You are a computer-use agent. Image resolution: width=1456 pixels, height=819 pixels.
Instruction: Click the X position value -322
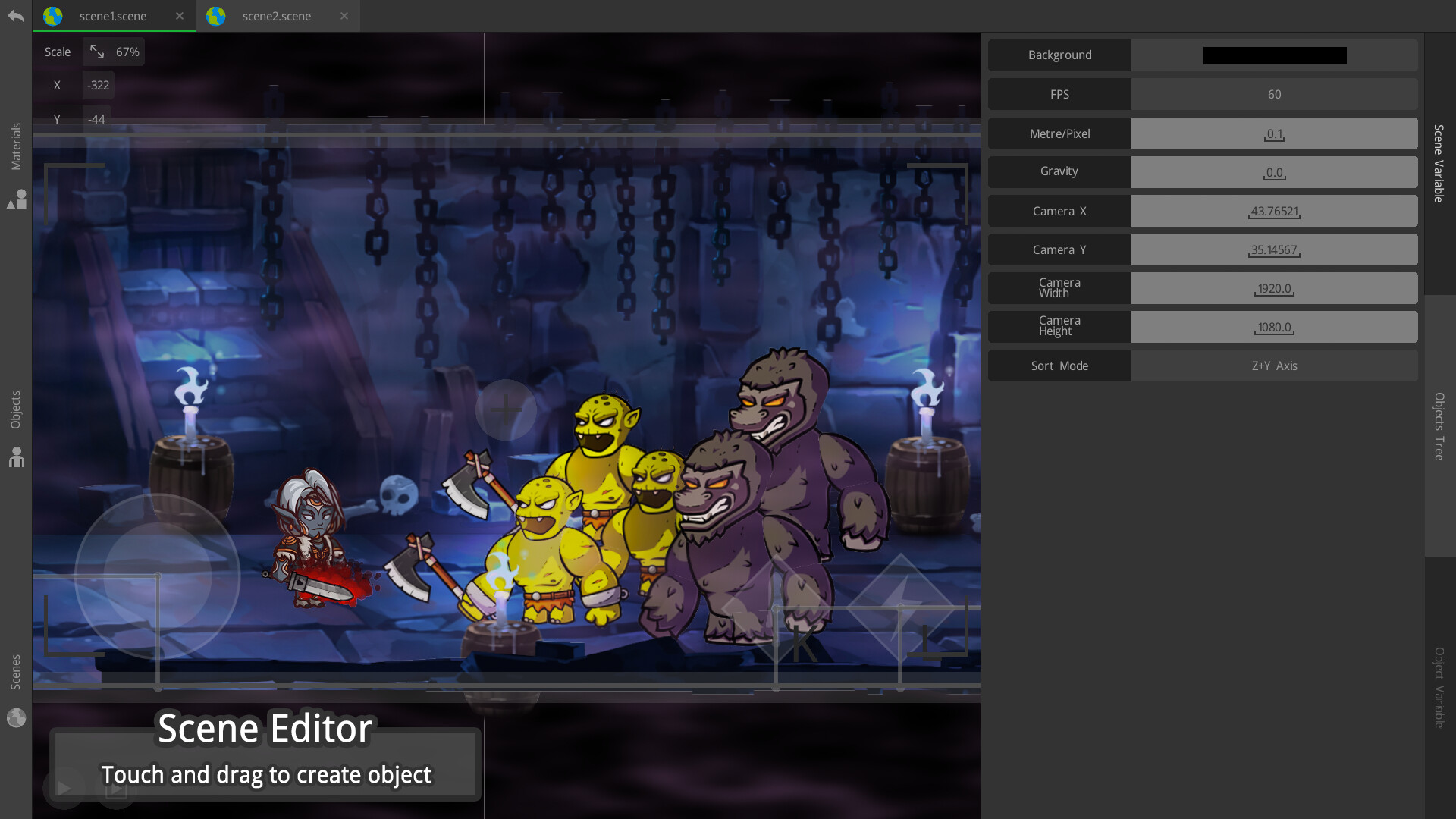pyautogui.click(x=98, y=85)
